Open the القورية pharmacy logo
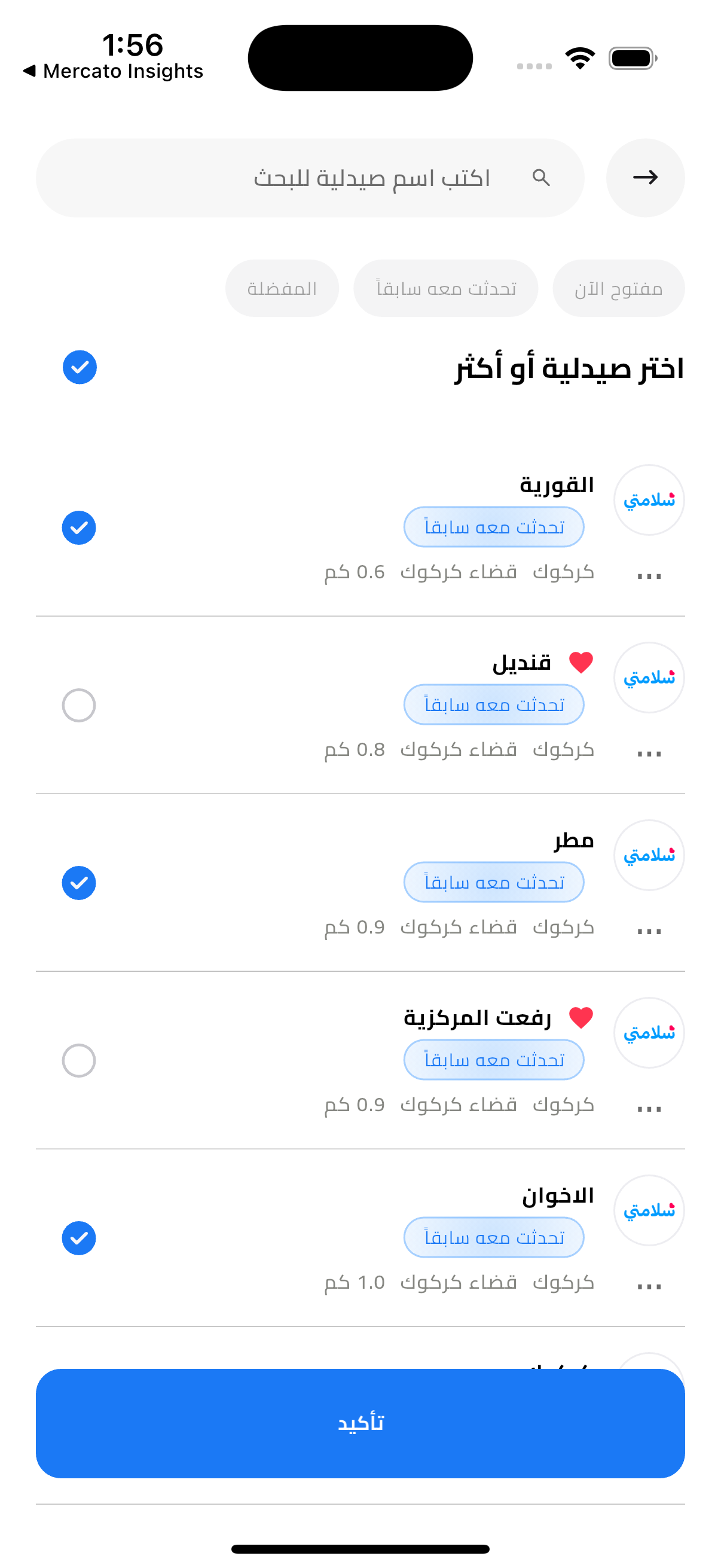Image resolution: width=721 pixels, height=1568 pixels. coord(649,501)
